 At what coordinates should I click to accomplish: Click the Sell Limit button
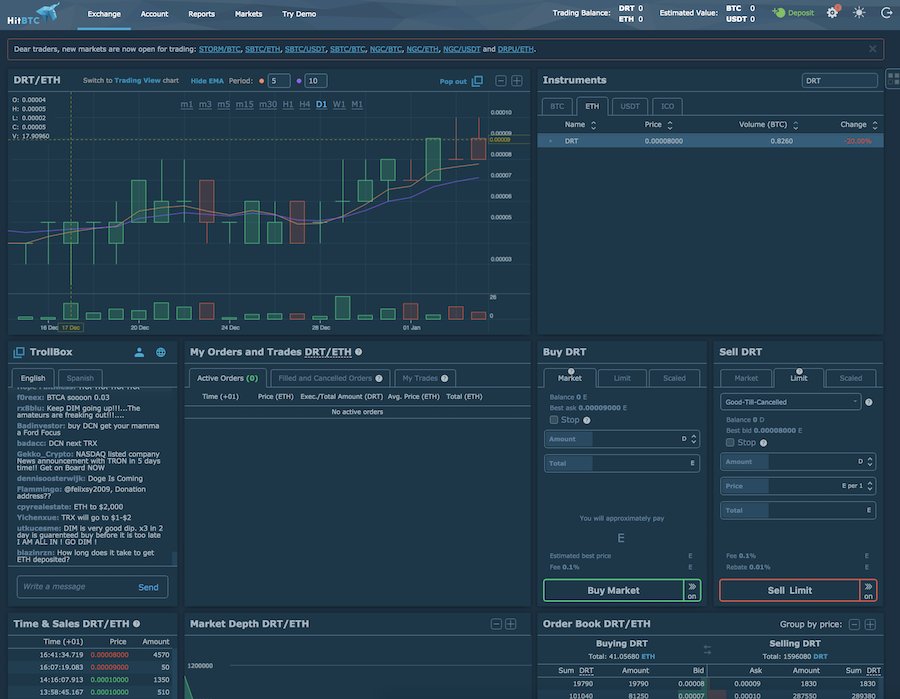(x=790, y=591)
